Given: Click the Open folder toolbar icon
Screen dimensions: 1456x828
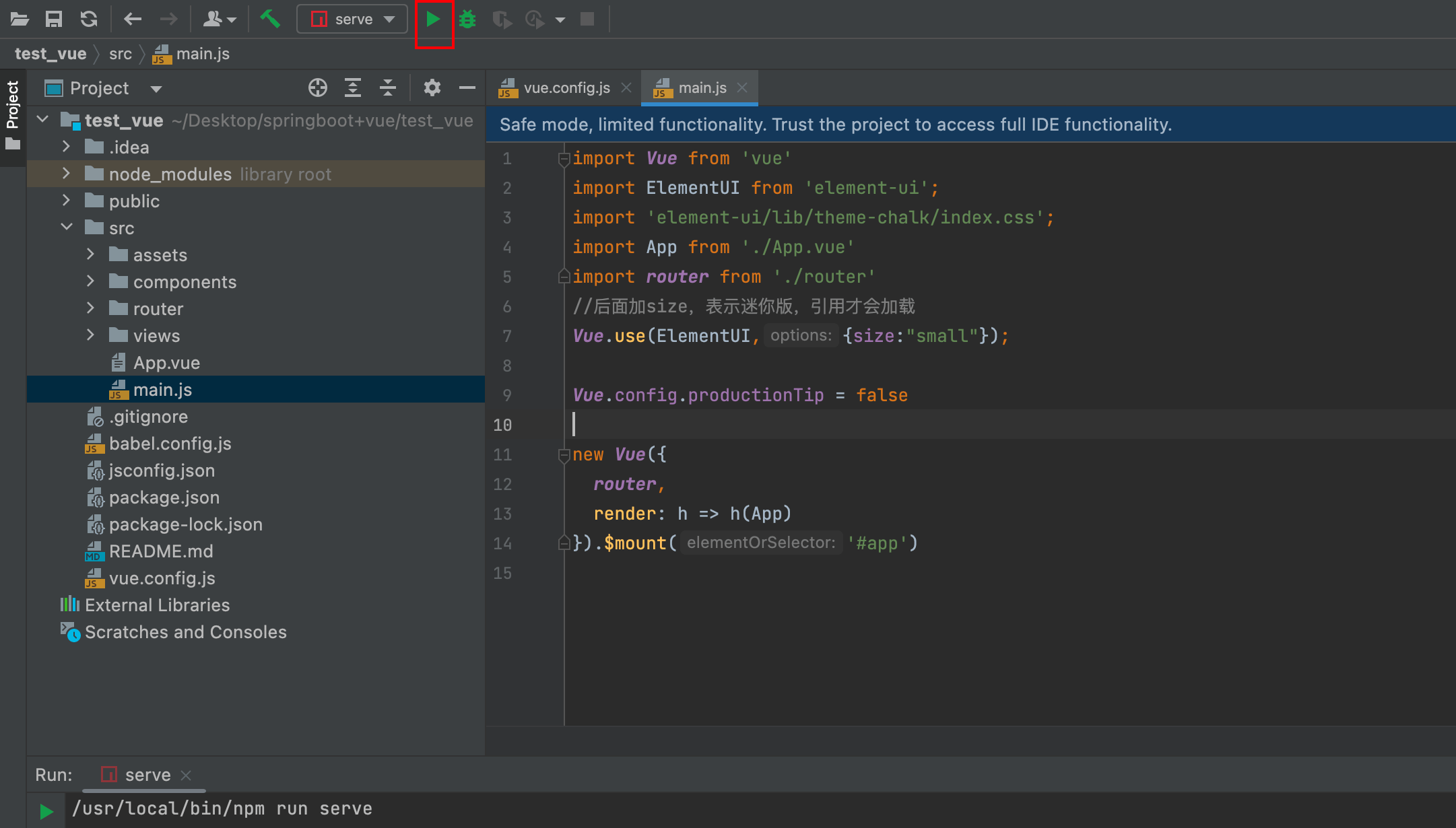Looking at the screenshot, I should (x=20, y=19).
